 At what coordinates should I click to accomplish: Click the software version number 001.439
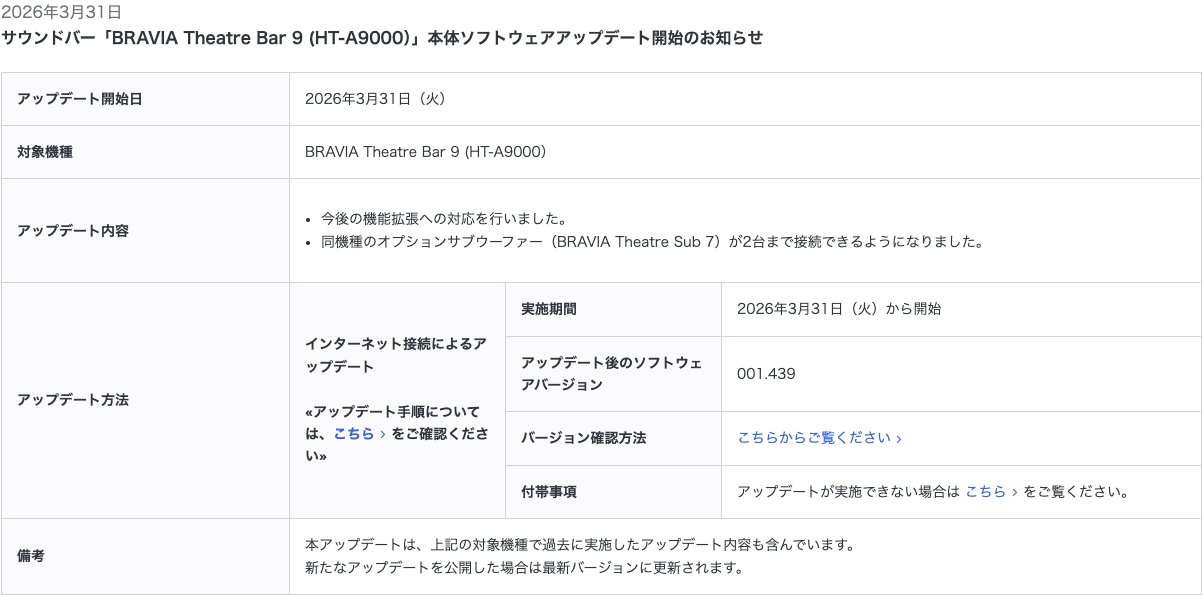click(x=766, y=374)
